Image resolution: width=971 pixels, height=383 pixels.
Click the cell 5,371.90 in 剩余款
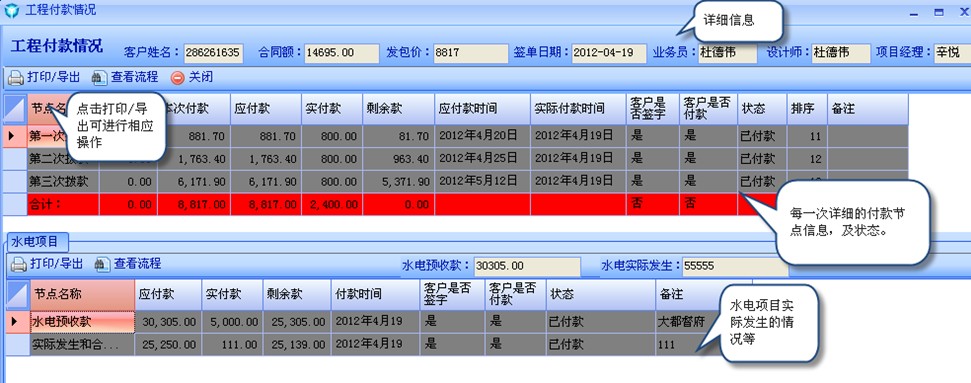tap(399, 182)
